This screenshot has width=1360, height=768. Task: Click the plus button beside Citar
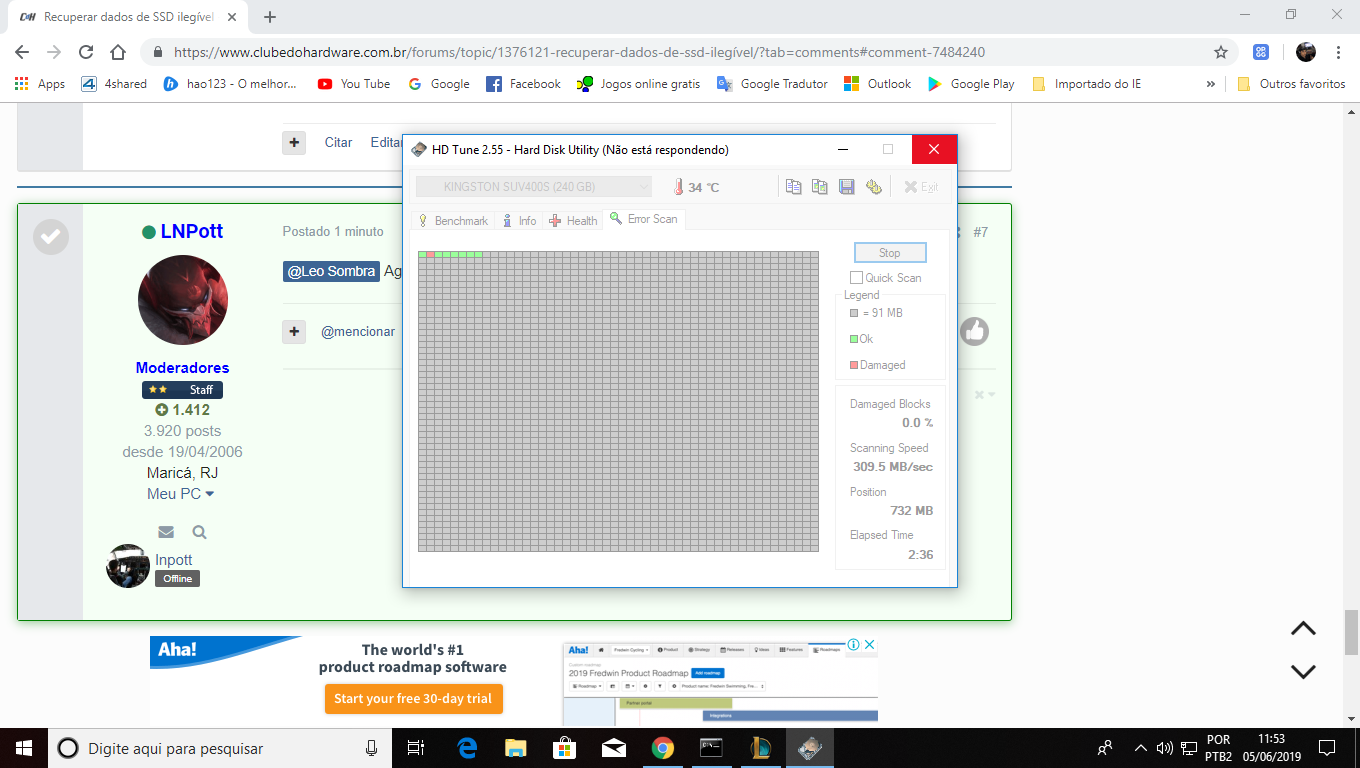pyautogui.click(x=294, y=143)
